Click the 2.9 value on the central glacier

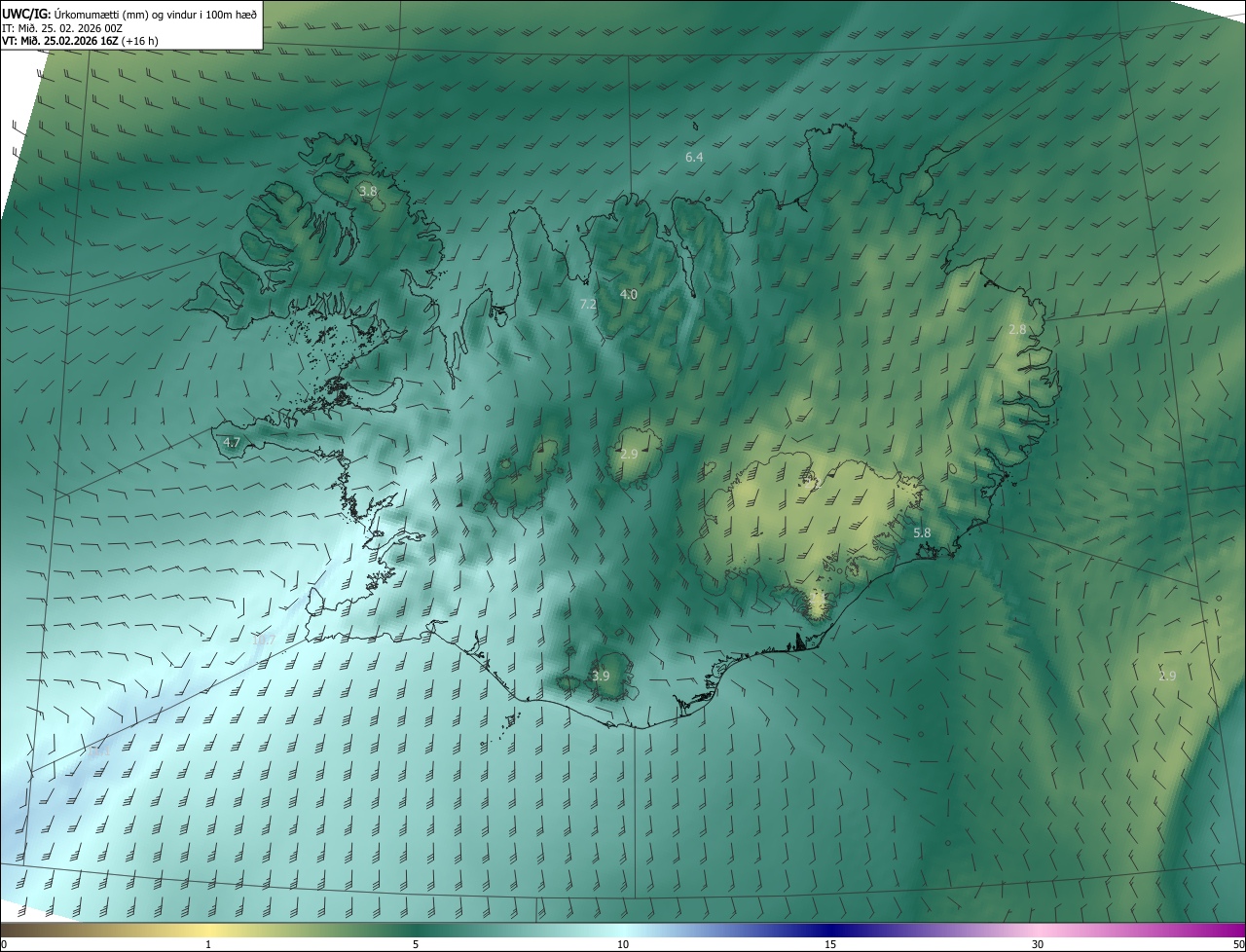[x=629, y=455]
